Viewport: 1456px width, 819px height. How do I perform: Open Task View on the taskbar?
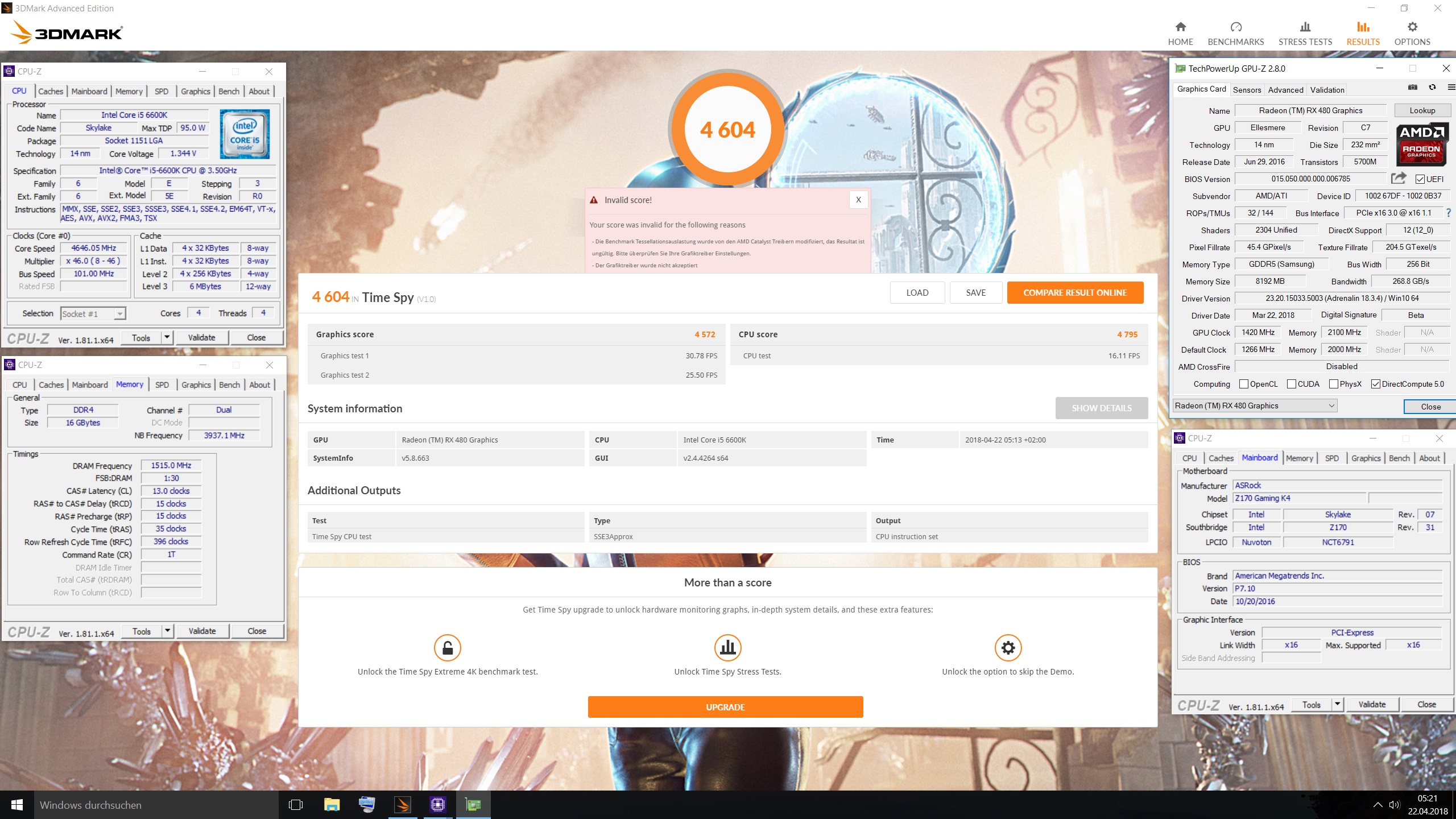click(x=296, y=805)
